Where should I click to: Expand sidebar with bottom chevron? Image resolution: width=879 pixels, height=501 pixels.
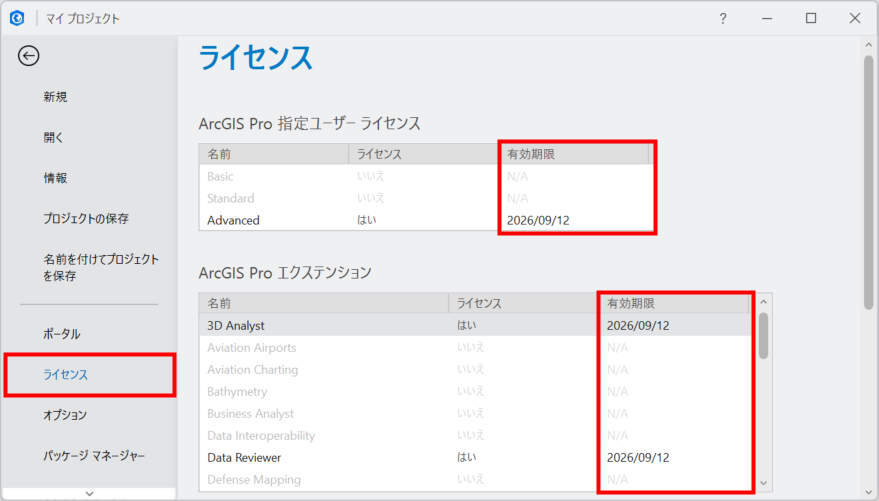90,493
